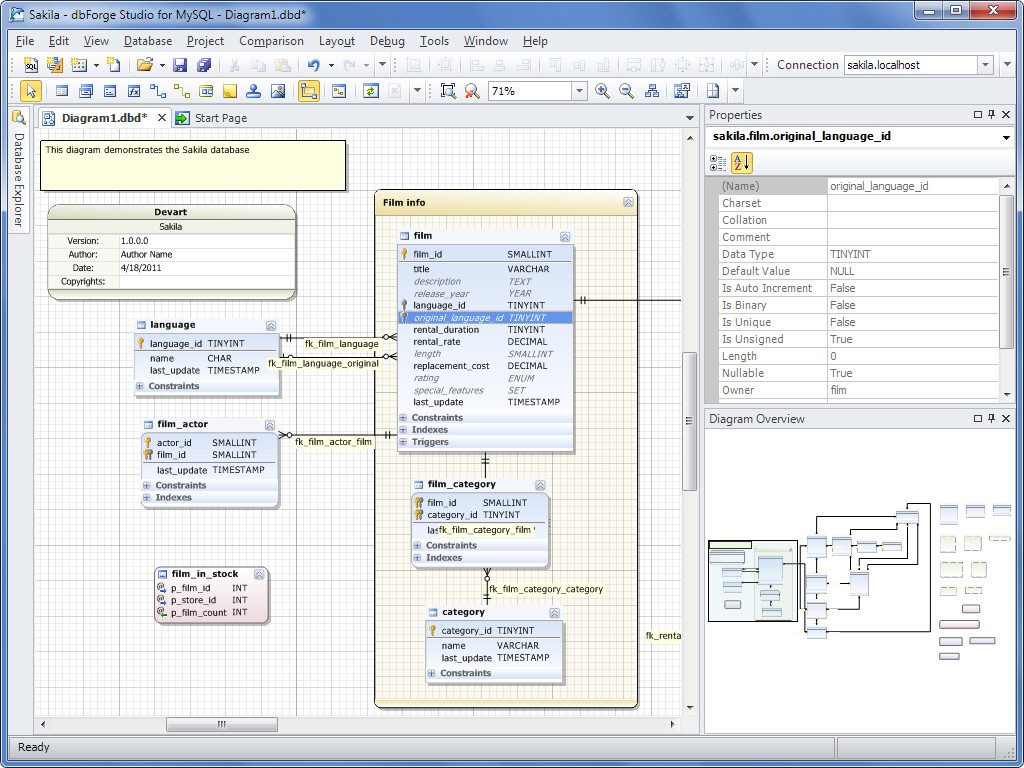Click the Zoom Out magnifier icon
This screenshot has width=1024, height=768.
[626, 91]
